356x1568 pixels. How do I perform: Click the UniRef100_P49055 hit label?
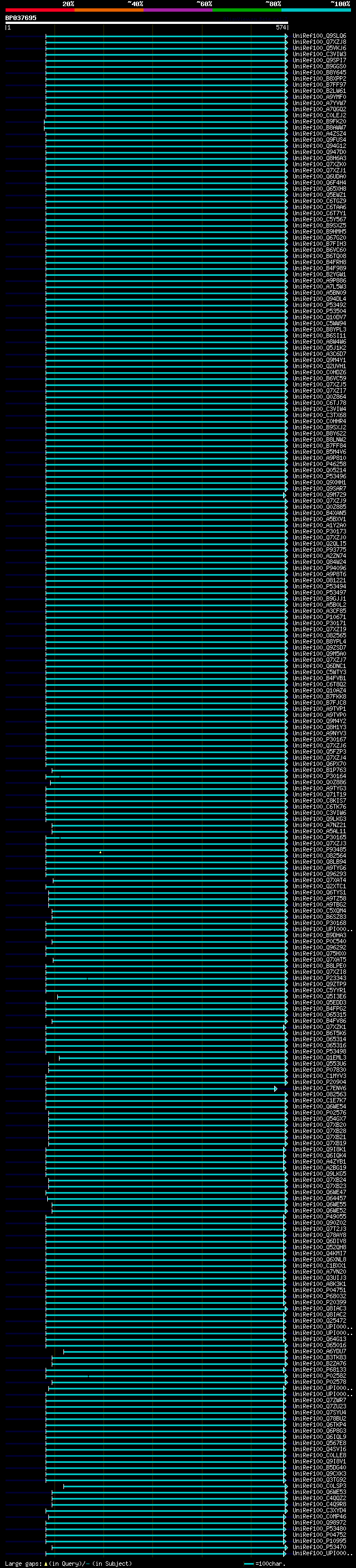tap(319, 1217)
